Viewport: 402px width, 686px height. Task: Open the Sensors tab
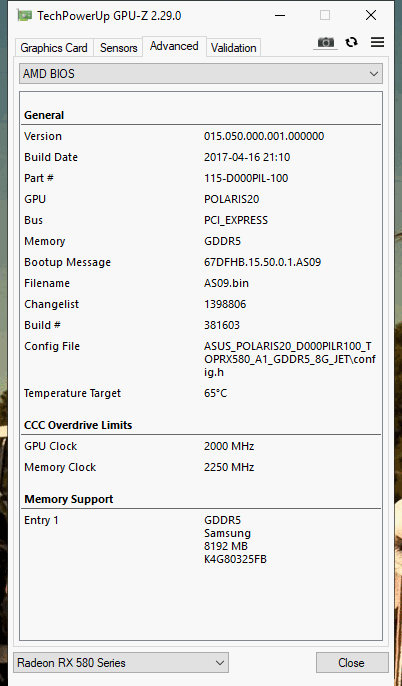coord(119,48)
